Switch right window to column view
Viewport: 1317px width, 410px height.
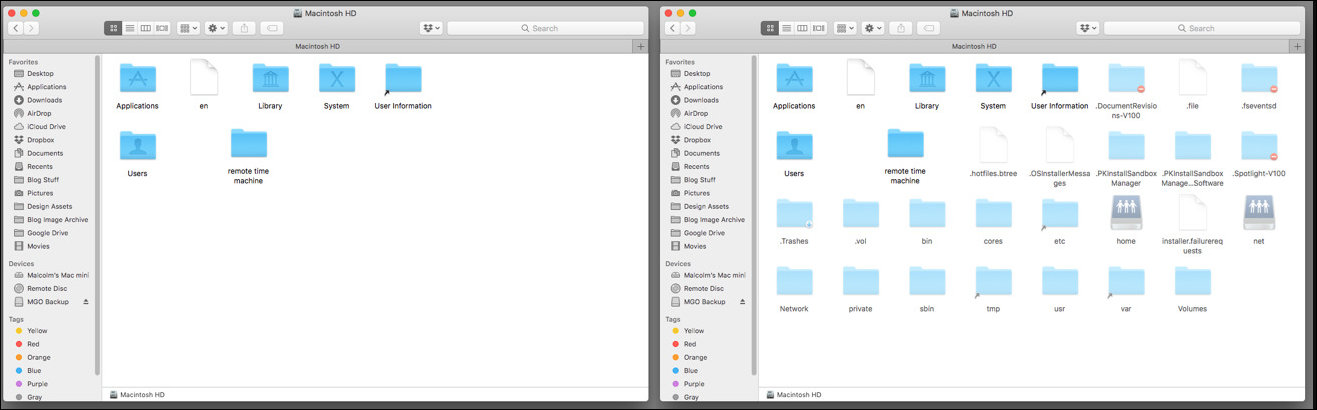click(802, 28)
